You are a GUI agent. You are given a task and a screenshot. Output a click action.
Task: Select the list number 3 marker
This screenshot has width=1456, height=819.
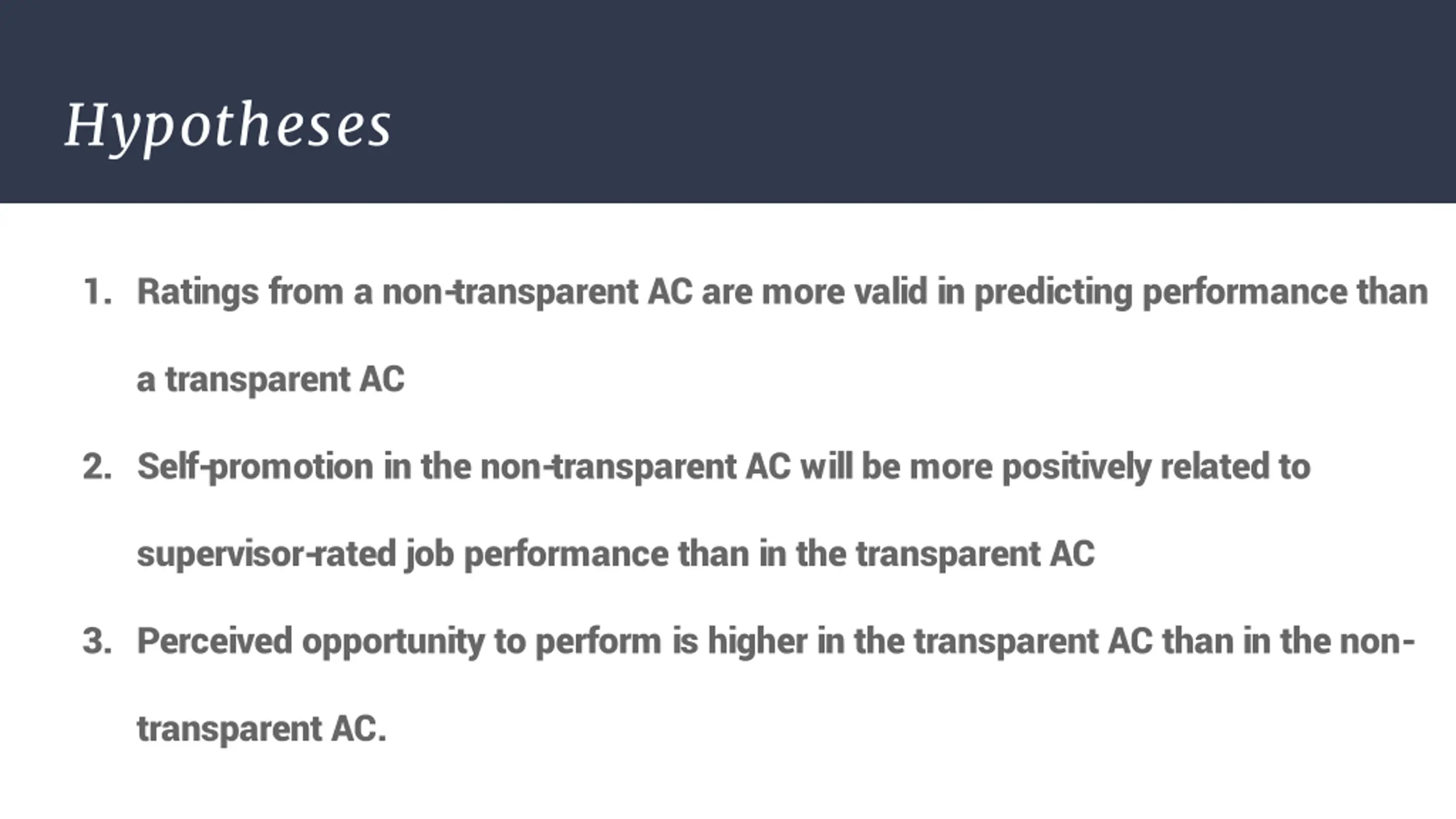pyautogui.click(x=97, y=642)
